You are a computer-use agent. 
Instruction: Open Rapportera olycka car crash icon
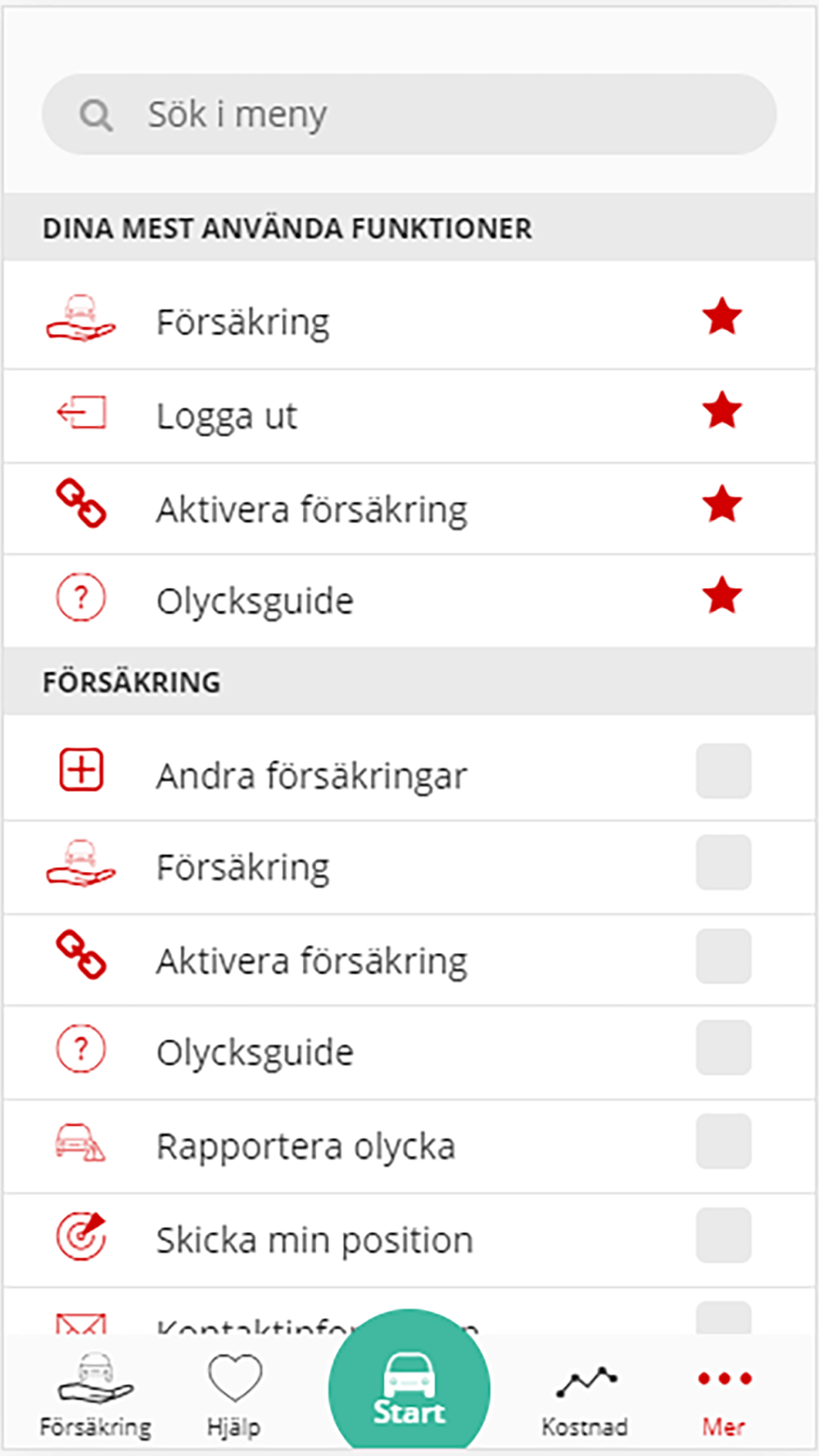pos(80,1142)
